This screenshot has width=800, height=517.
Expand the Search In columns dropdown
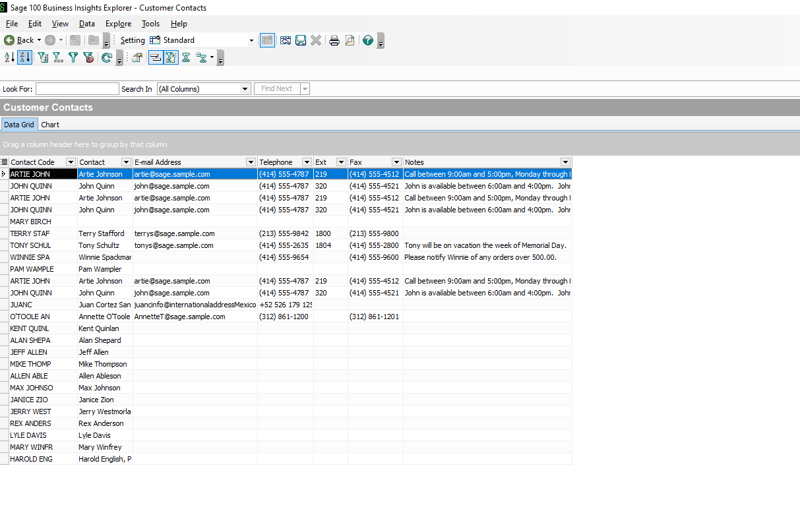pos(245,89)
